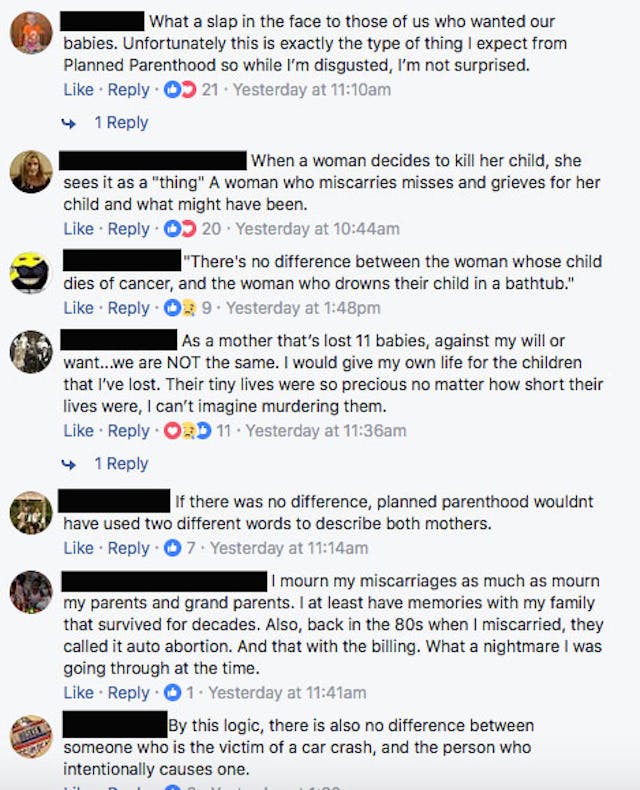Reply to the comment posted at 11:36am

click(x=128, y=431)
